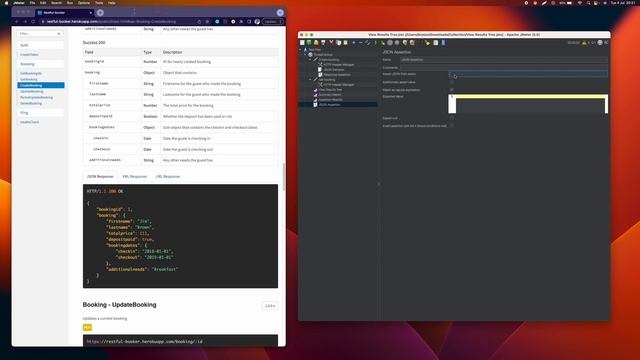Click the browser profile avatar icon

pos(257,22)
